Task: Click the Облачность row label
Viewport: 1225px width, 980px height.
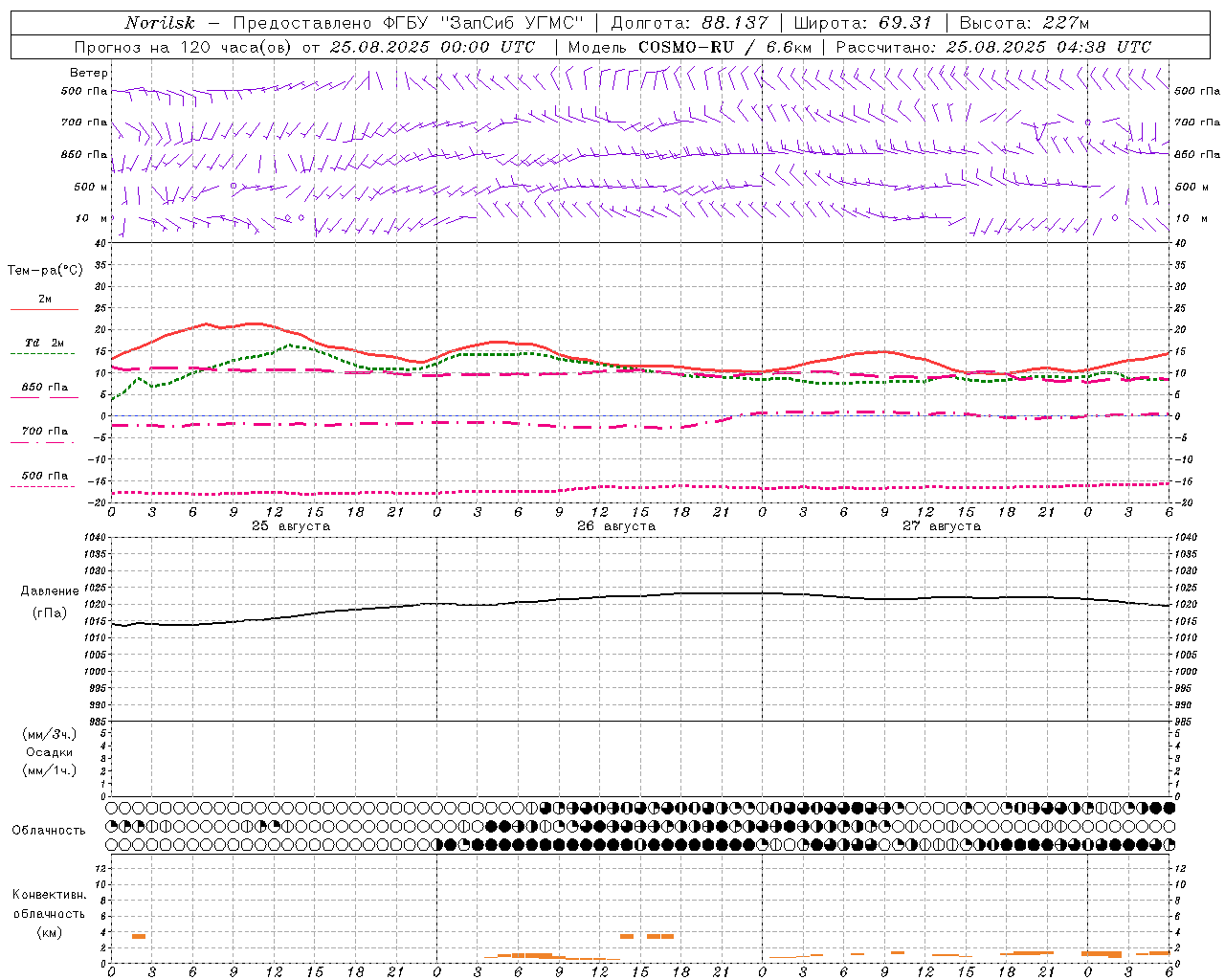Action: click(49, 831)
